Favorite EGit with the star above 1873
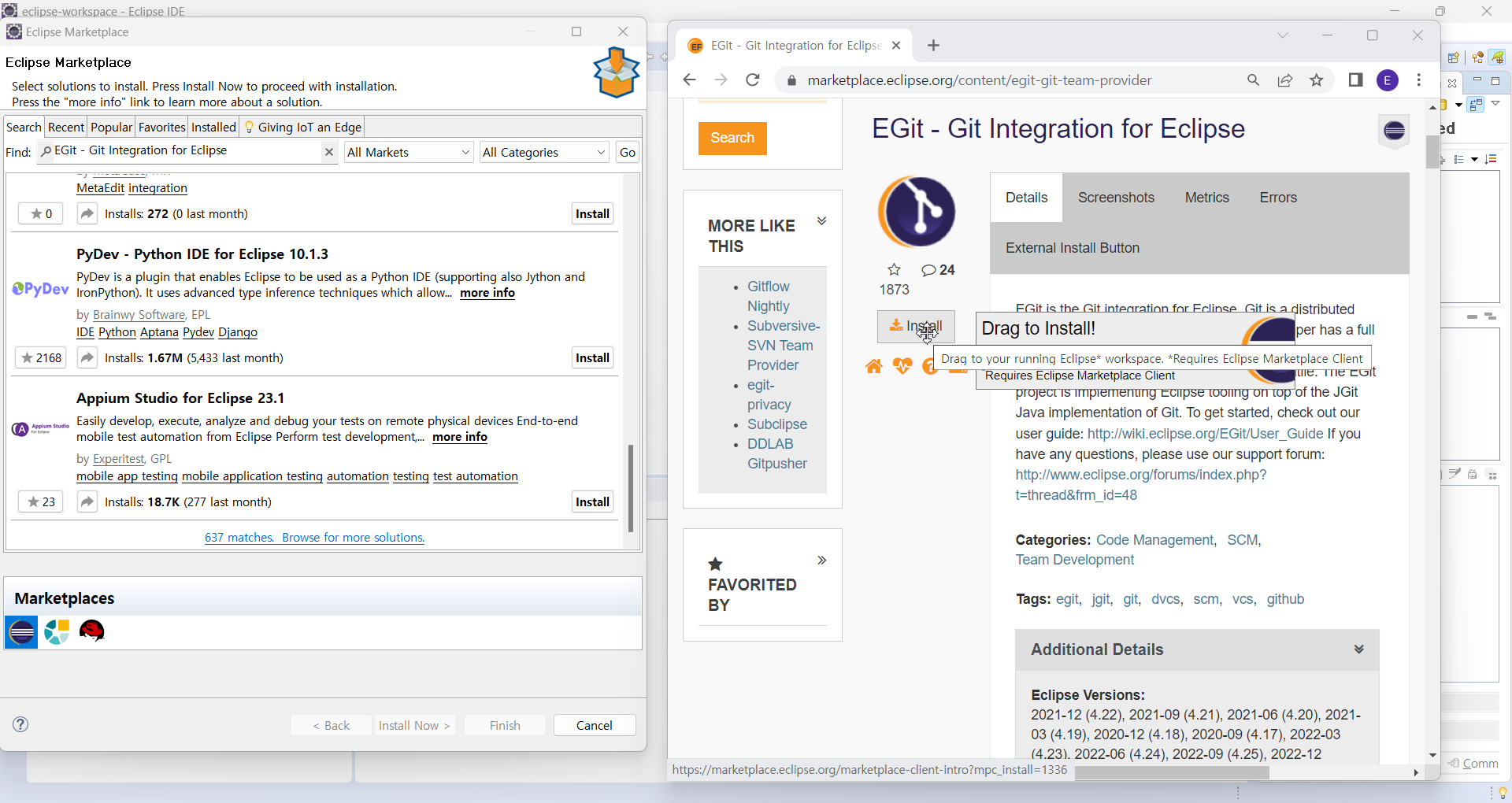Screen dimensions: 1512x803 pyautogui.click(x=894, y=270)
